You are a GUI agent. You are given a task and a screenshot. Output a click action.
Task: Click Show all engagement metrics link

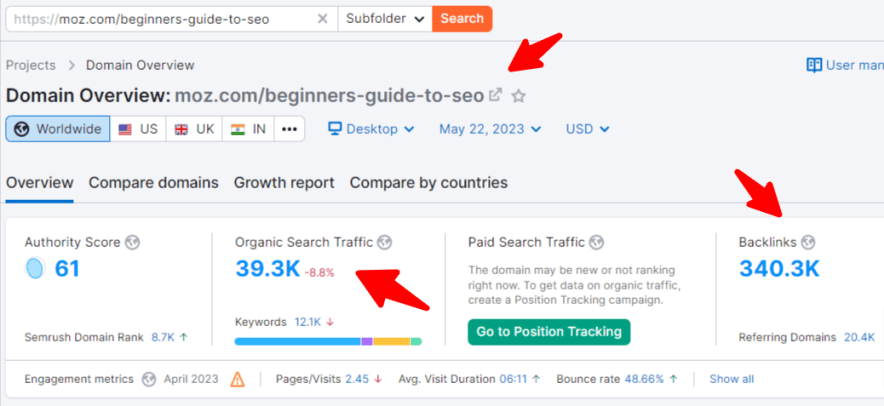731,379
